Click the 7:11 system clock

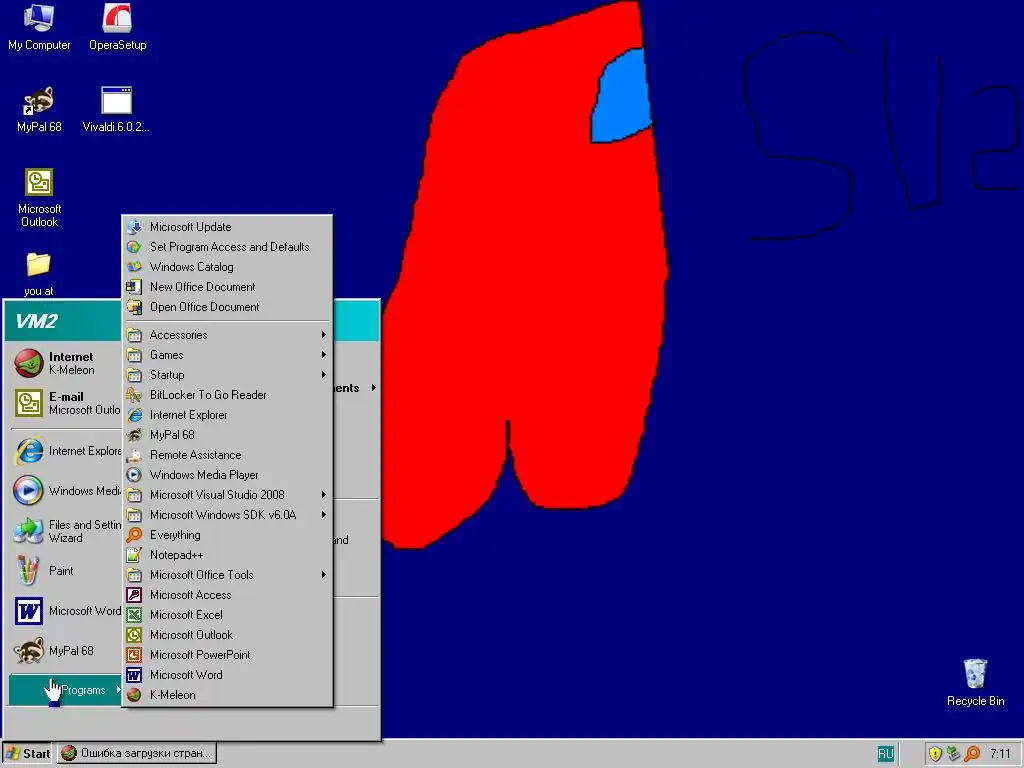click(x=1000, y=754)
